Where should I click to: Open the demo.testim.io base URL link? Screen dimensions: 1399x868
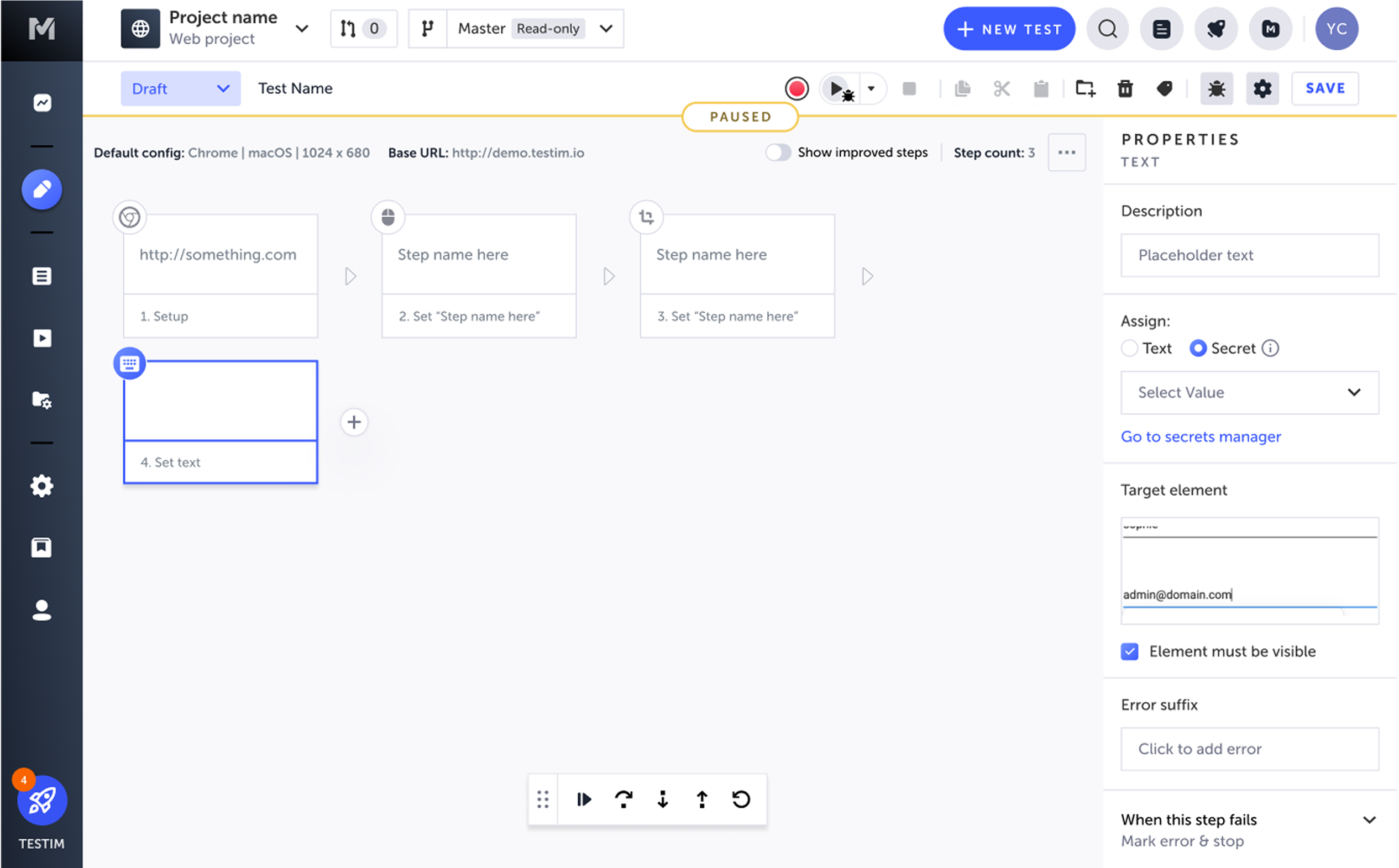coord(518,153)
